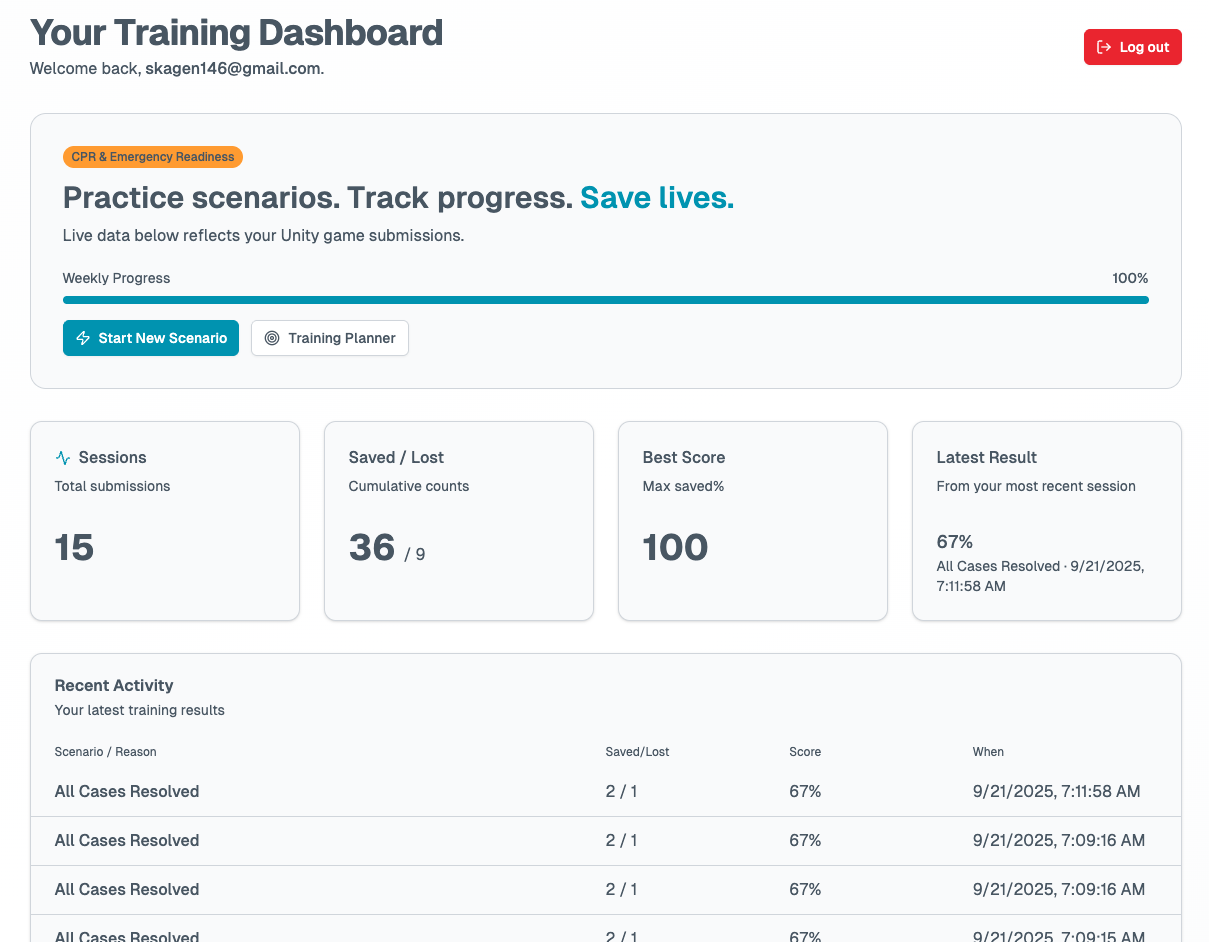Click the 100% weekly progress label

[x=1130, y=278]
